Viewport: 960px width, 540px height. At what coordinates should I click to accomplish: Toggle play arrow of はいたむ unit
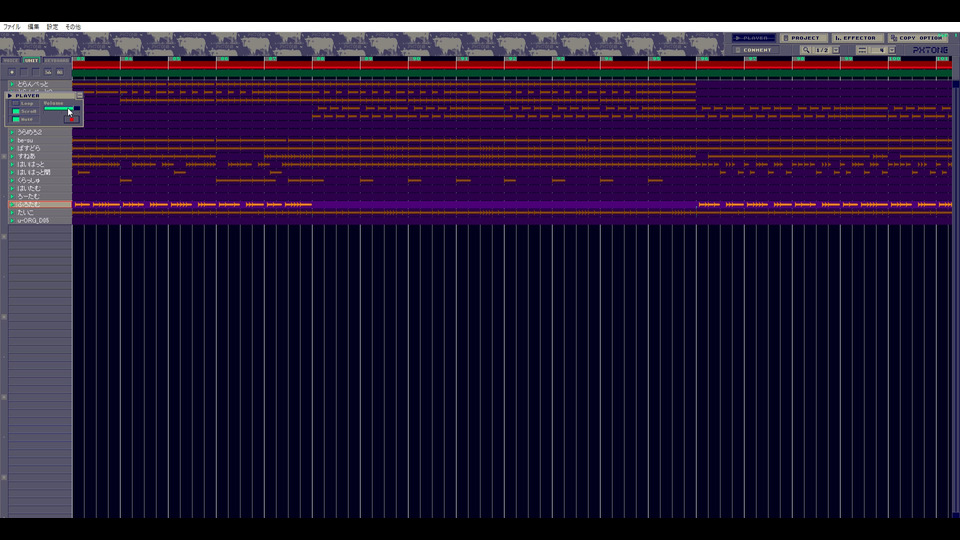click(x=12, y=188)
